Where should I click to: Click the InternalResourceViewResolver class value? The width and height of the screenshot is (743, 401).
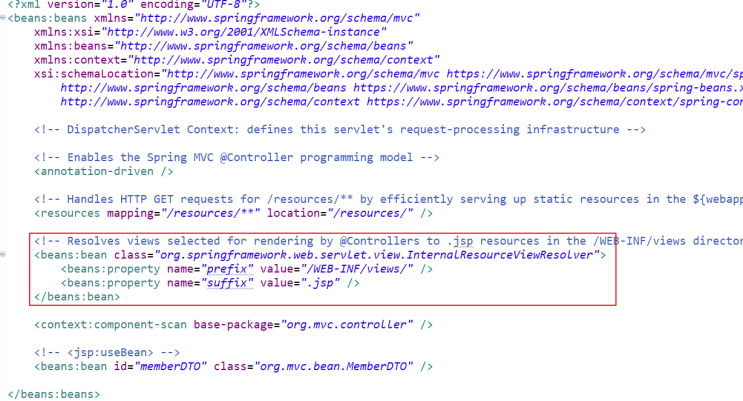pyautogui.click(x=377, y=255)
